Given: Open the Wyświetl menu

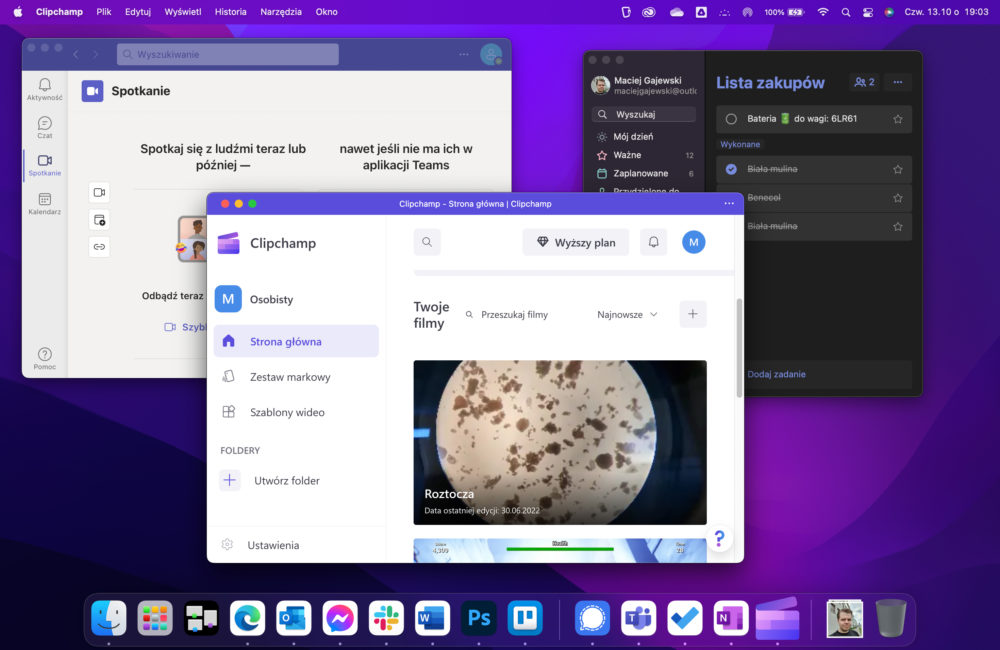Looking at the screenshot, I should 182,11.
